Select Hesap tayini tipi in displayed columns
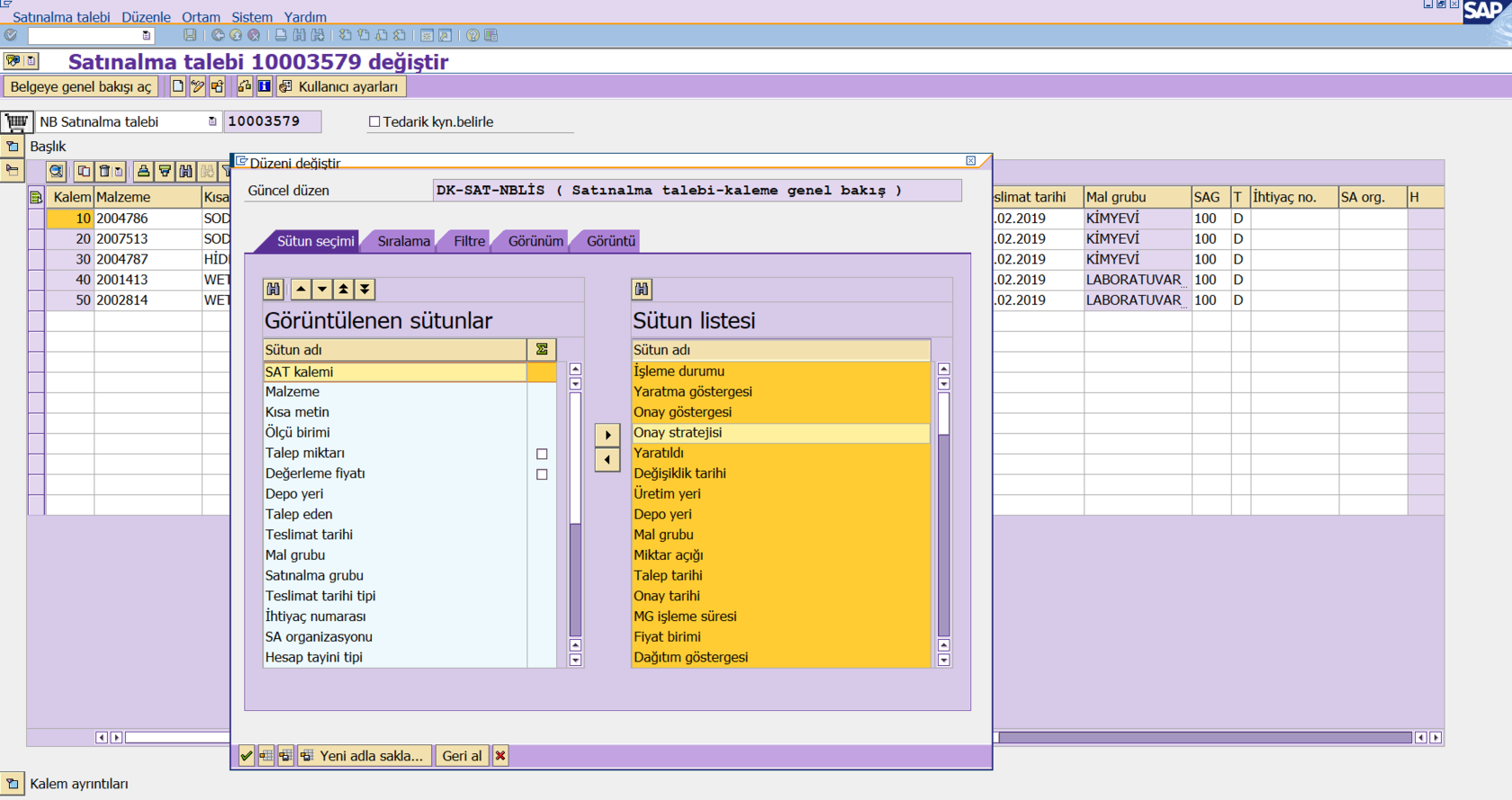This screenshot has height=800, width=1512. click(395, 657)
